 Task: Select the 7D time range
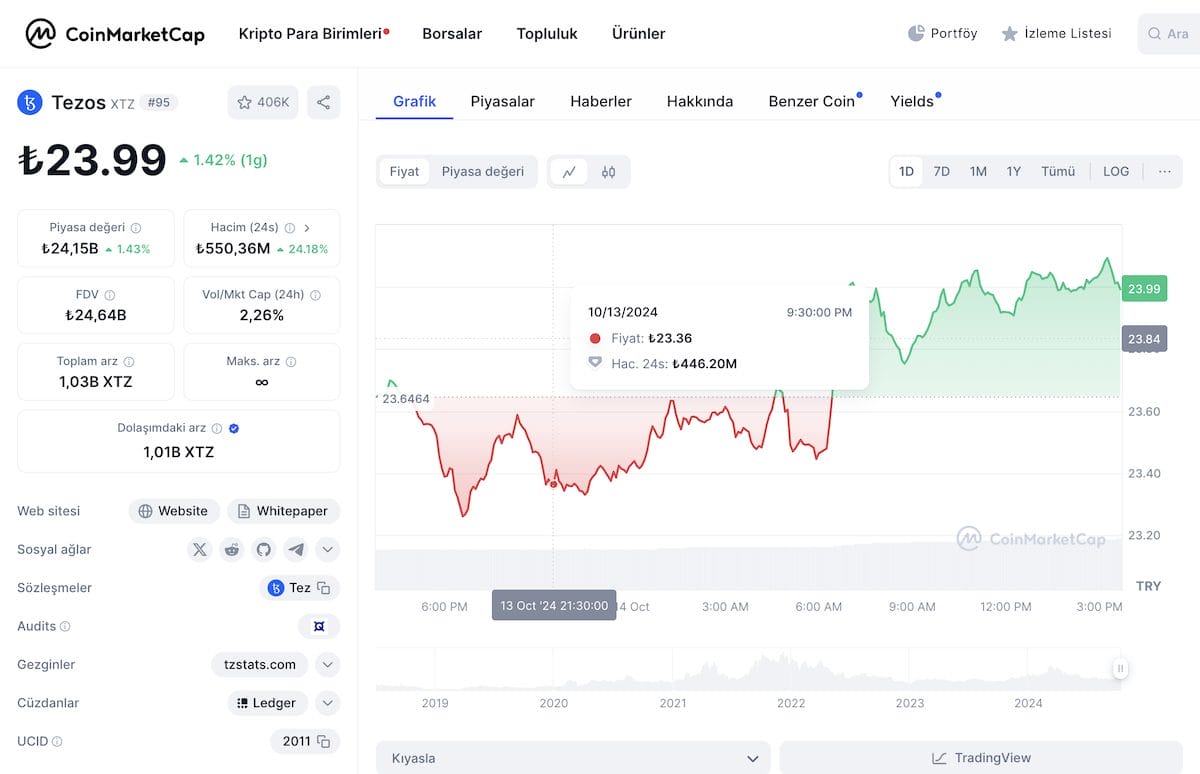click(941, 171)
